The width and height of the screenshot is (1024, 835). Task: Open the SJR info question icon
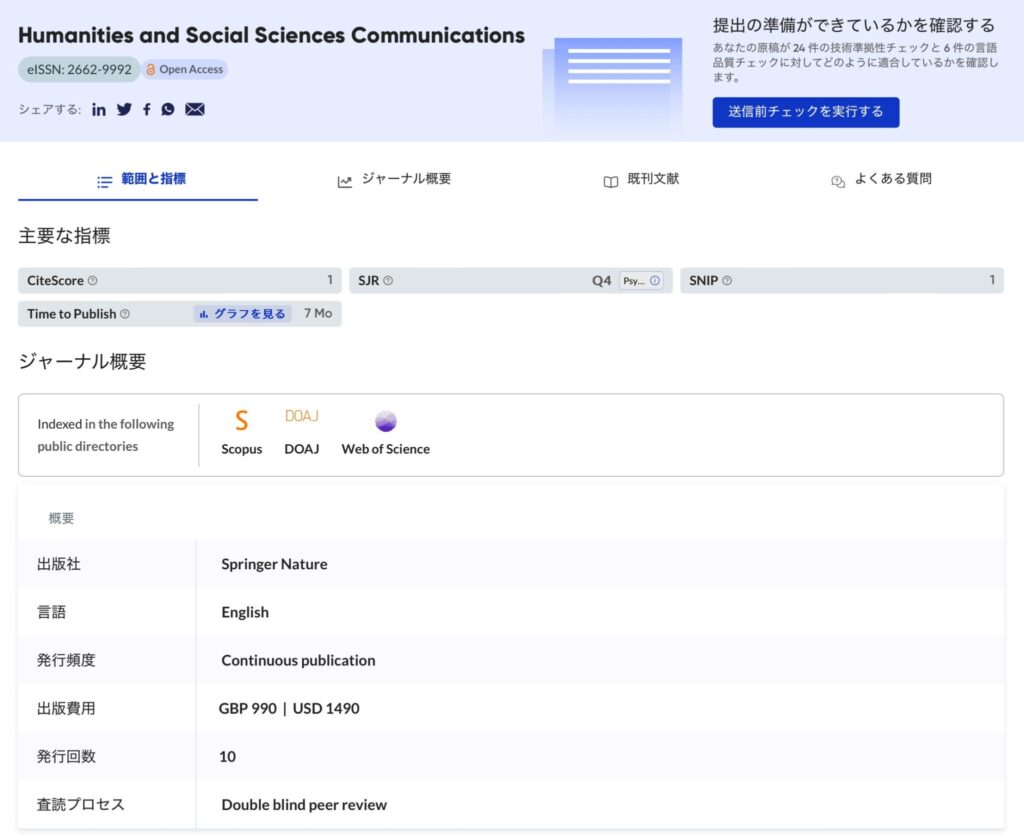[x=388, y=281]
